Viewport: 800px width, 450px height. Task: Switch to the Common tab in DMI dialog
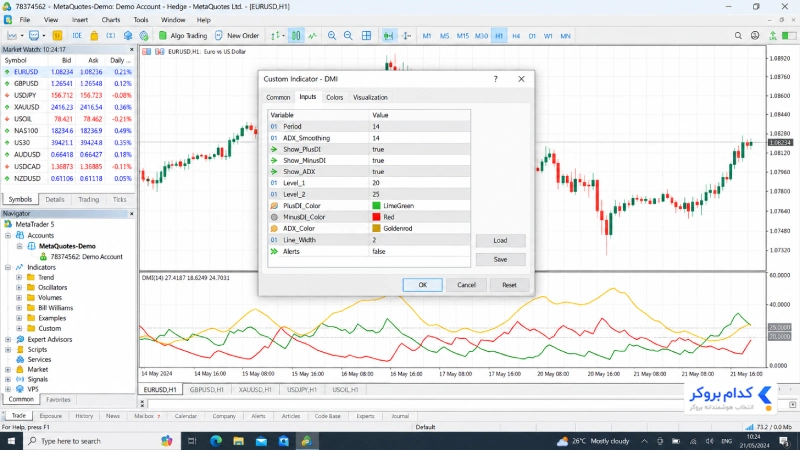coord(278,97)
